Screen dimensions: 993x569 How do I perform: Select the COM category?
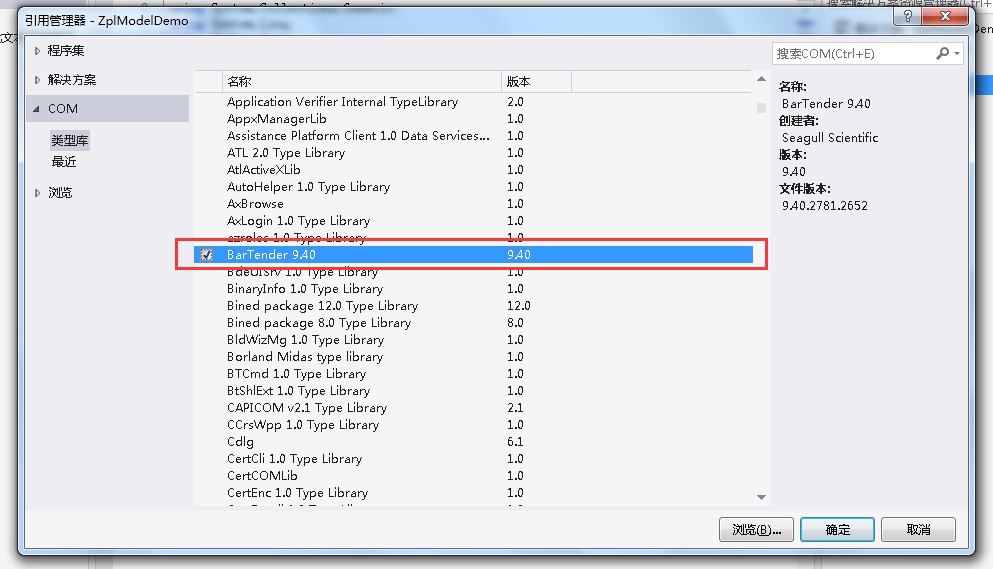[x=108, y=108]
